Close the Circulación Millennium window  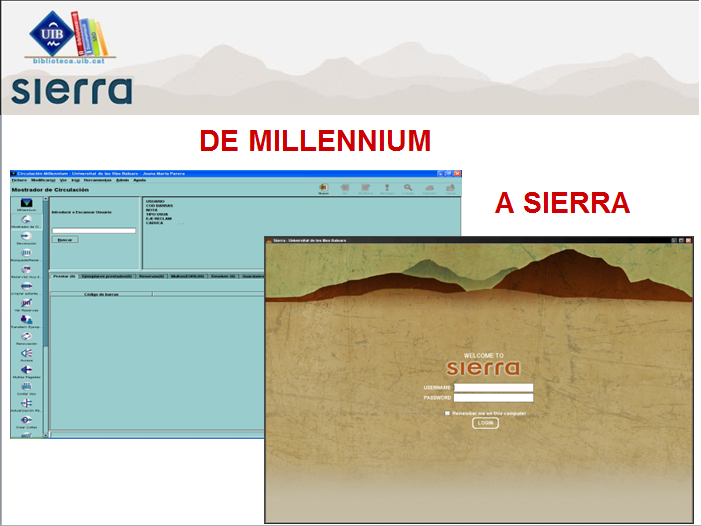coord(457,173)
